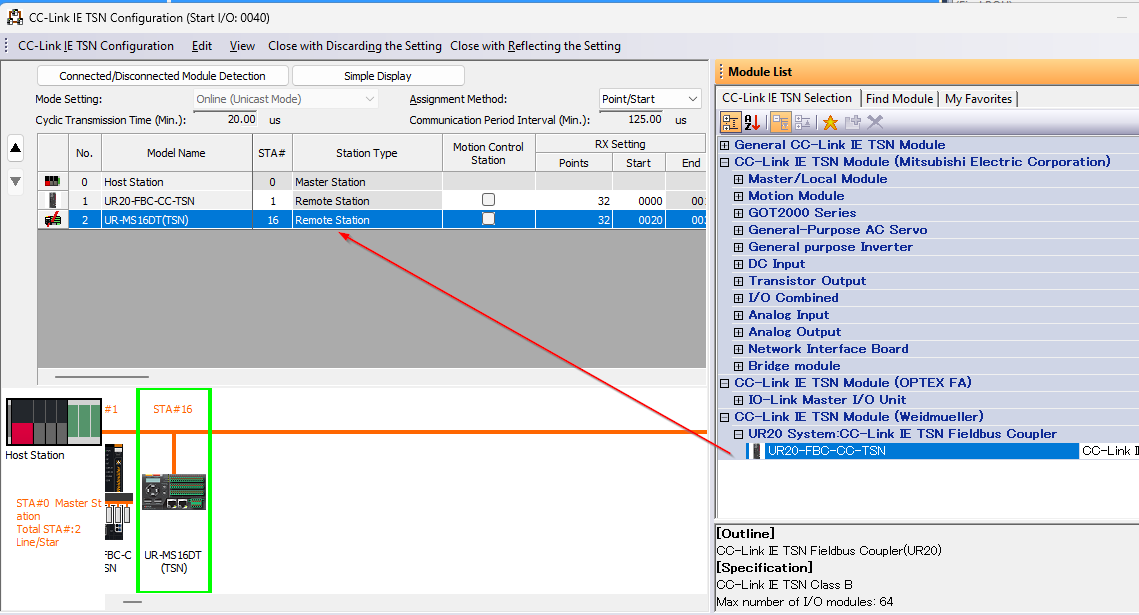This screenshot has height=615, width=1139.
Task: Click the diagram pane horizontal scrollbar
Action: click(x=132, y=602)
